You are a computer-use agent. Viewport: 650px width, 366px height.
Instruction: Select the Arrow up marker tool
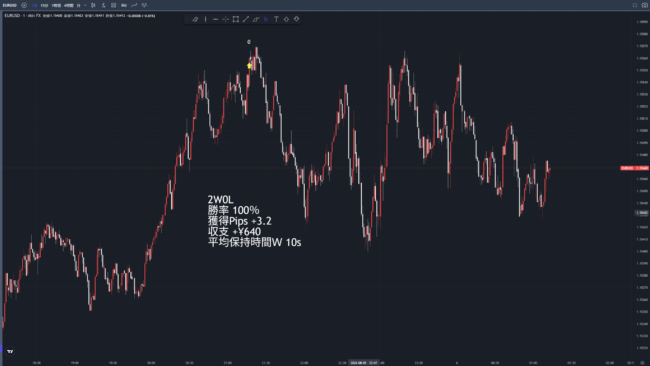coord(286,19)
